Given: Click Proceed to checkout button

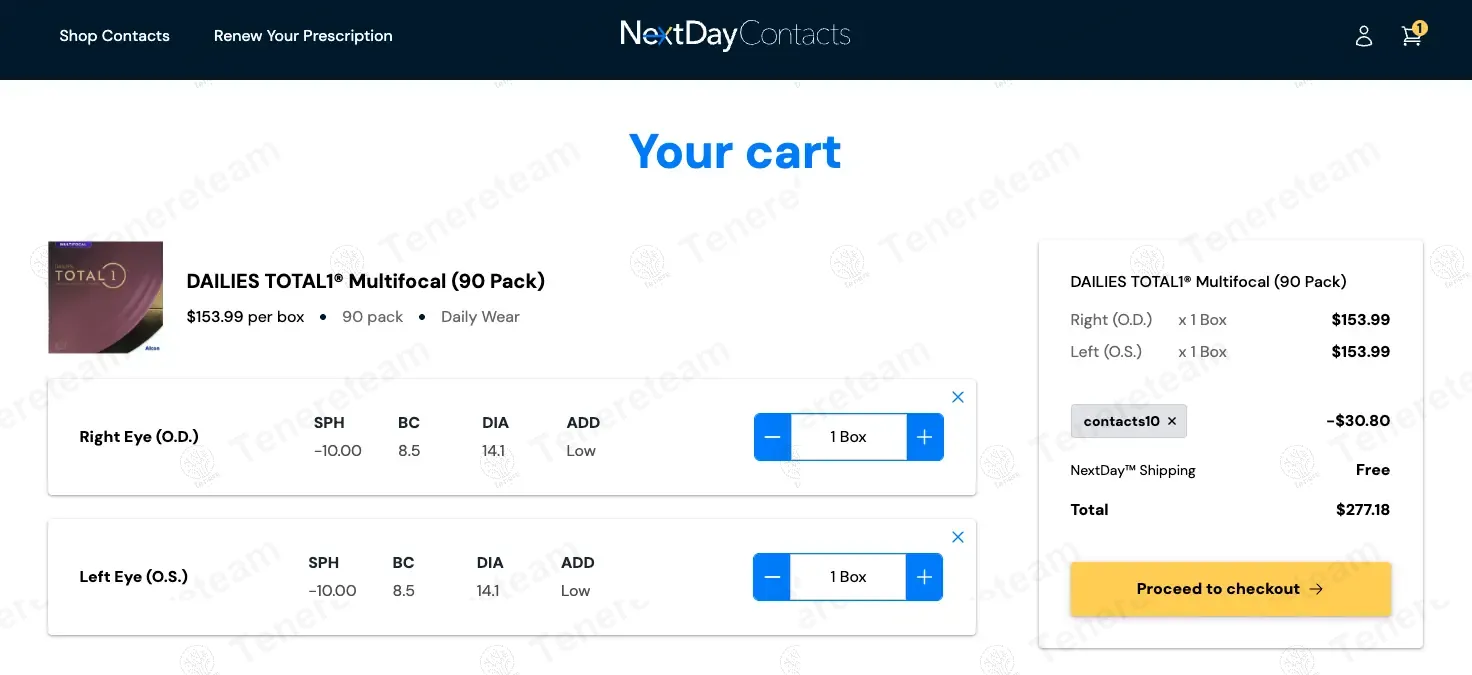Looking at the screenshot, I should pos(1230,589).
